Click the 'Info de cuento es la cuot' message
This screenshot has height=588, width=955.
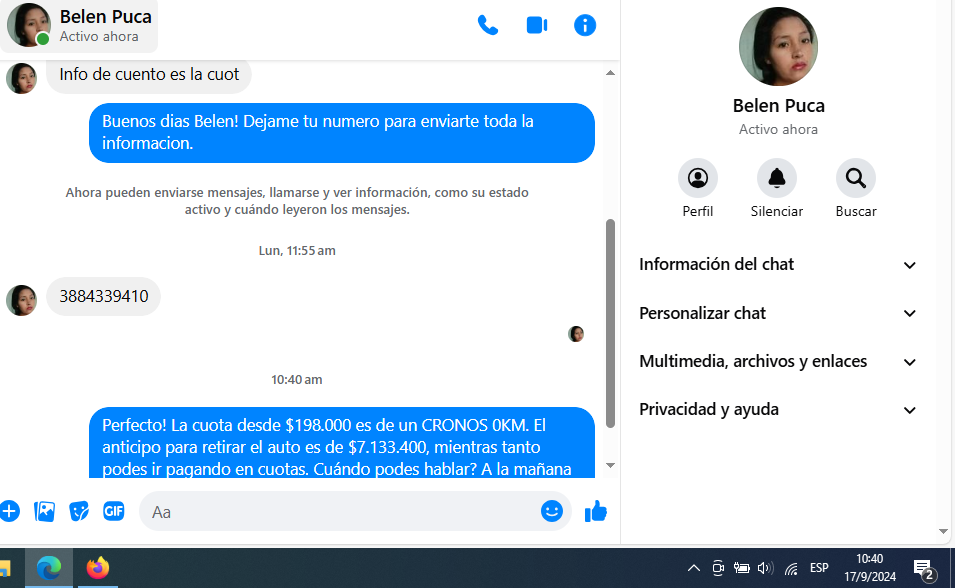coord(149,75)
